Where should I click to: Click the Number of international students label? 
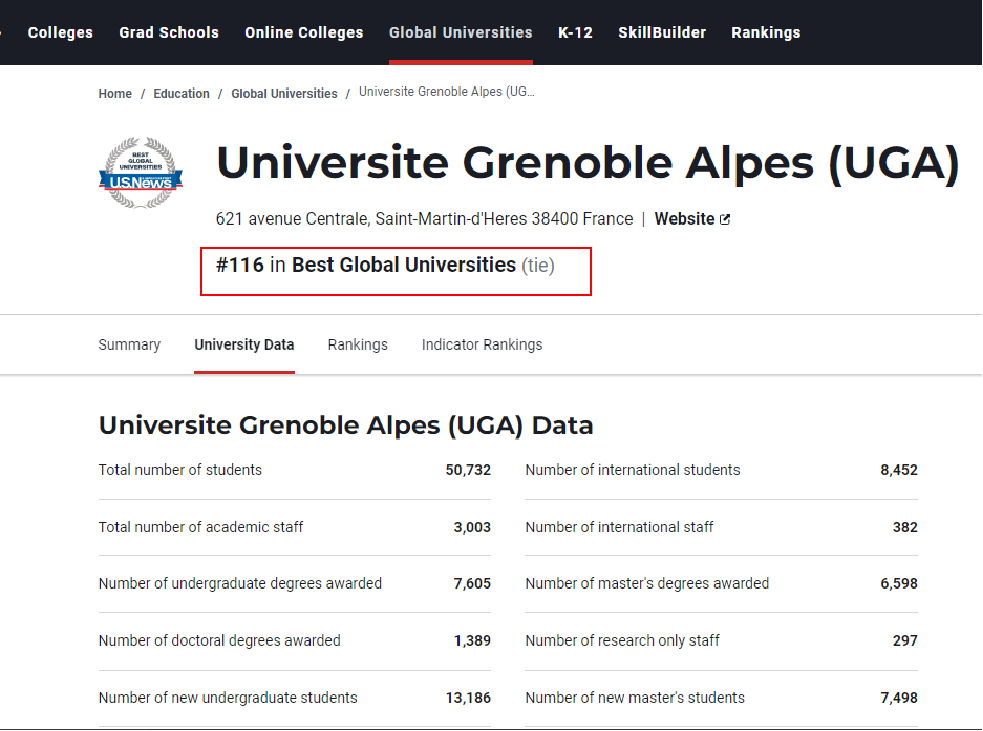(633, 470)
